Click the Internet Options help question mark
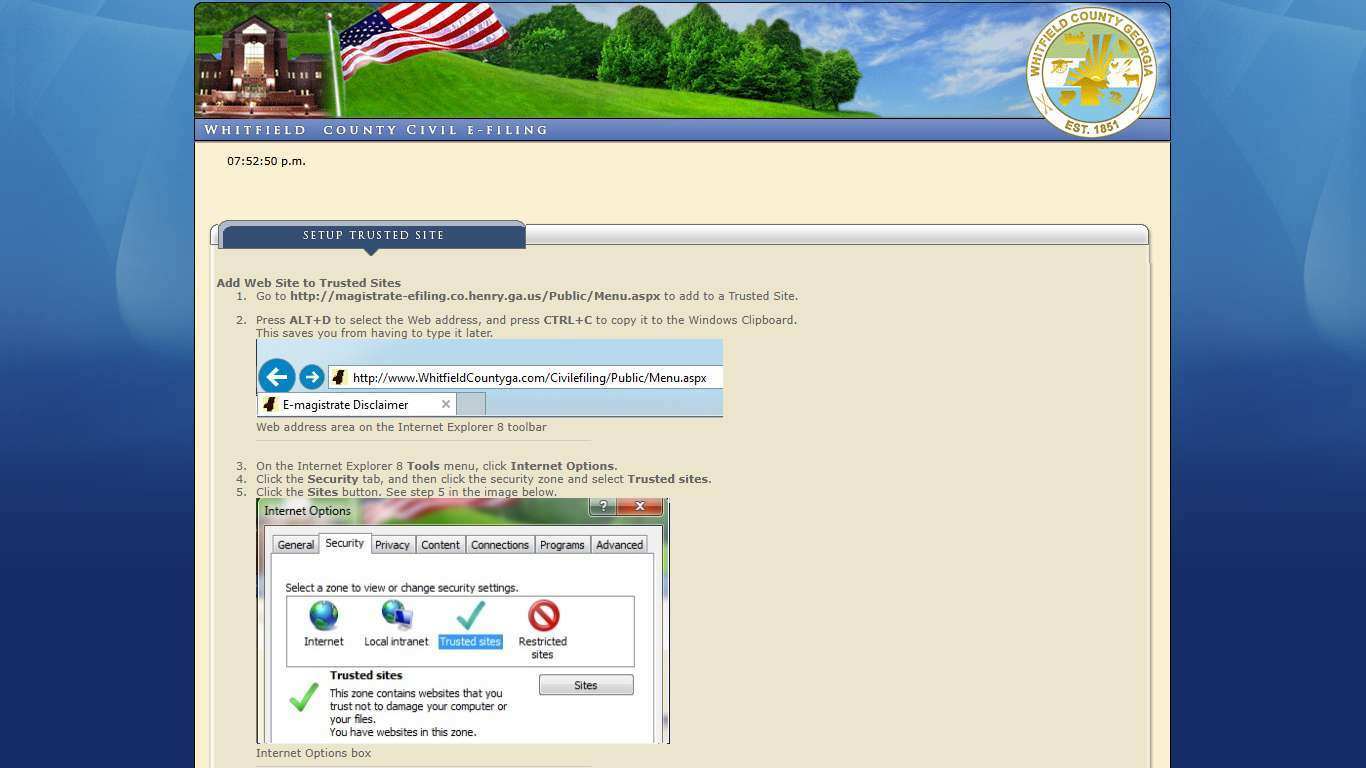 click(602, 507)
